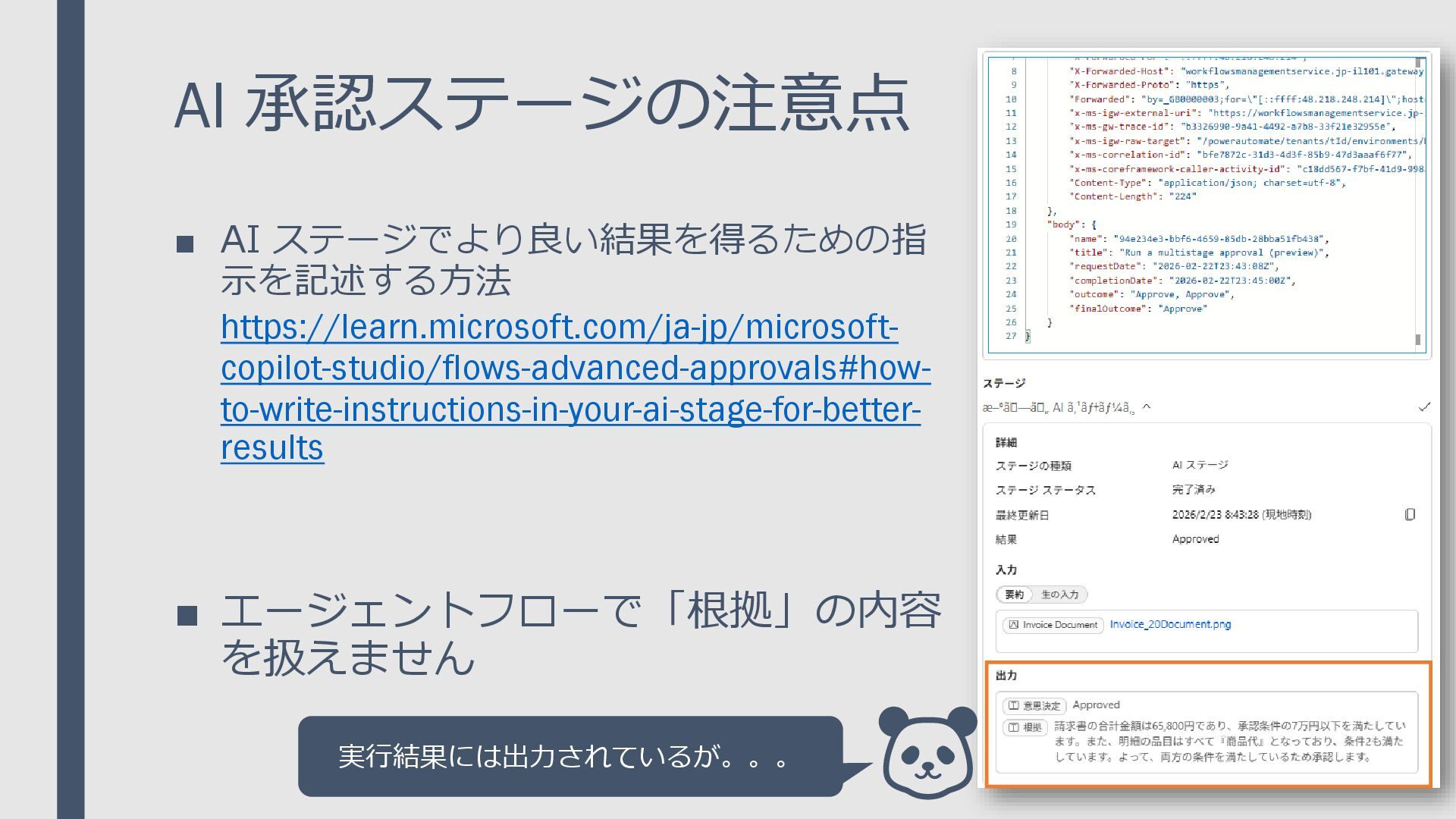This screenshot has width=1456, height=819.
Task: Click the Invoice Document input tag
Action: [1053, 625]
